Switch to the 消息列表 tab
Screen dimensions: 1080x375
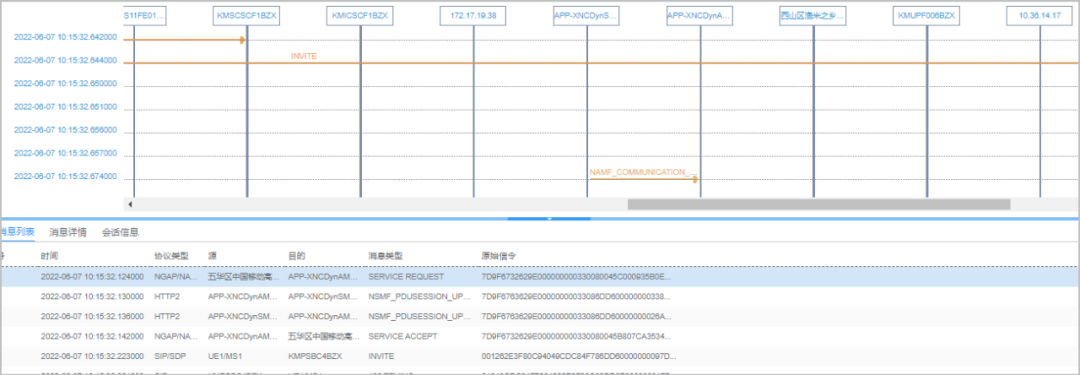pos(17,232)
